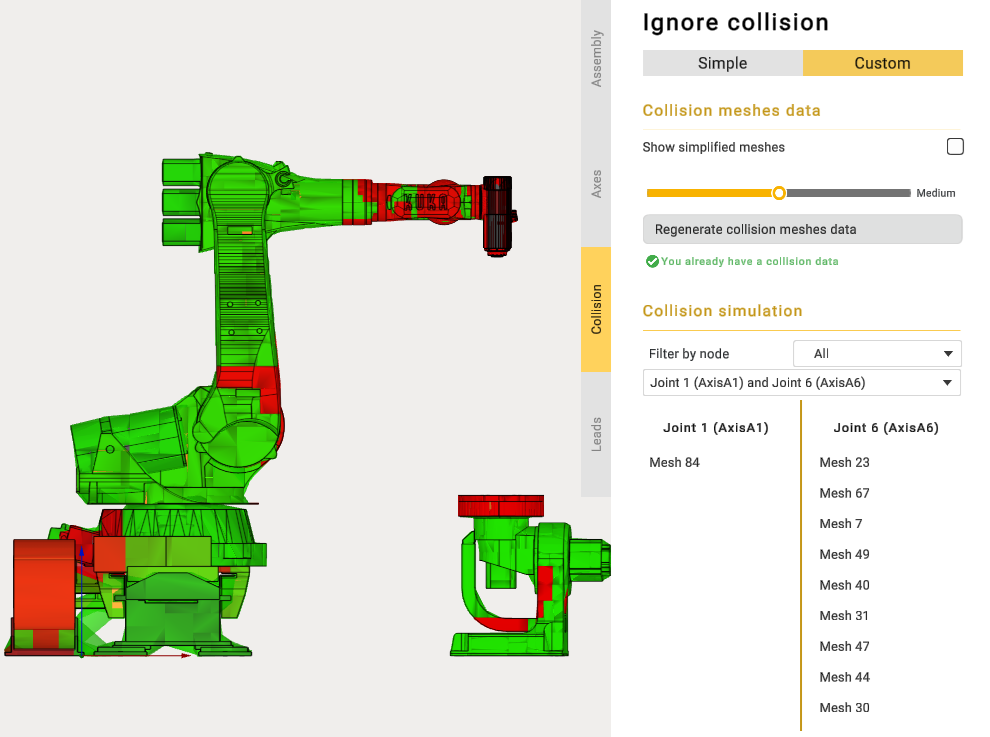Click Mesh 49 in the mesh list
Image resolution: width=990 pixels, height=737 pixels.
pos(844,554)
